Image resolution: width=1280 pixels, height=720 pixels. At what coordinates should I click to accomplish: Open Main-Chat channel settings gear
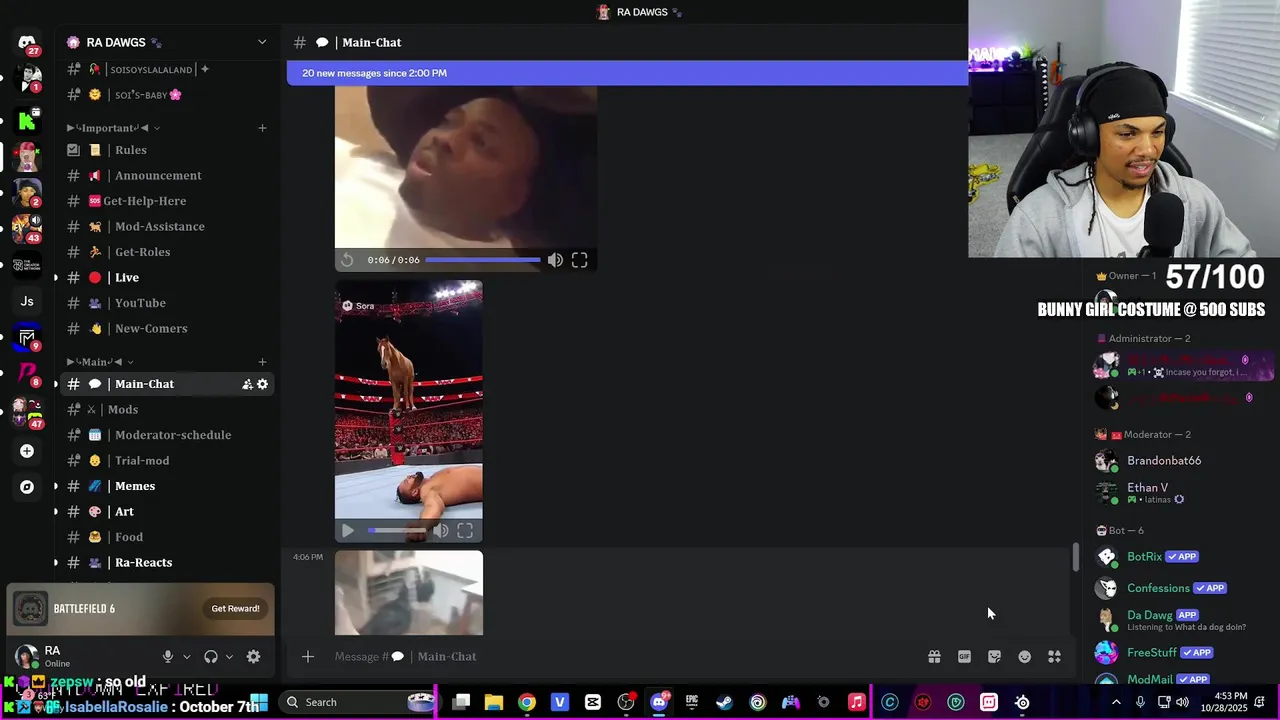(x=262, y=384)
